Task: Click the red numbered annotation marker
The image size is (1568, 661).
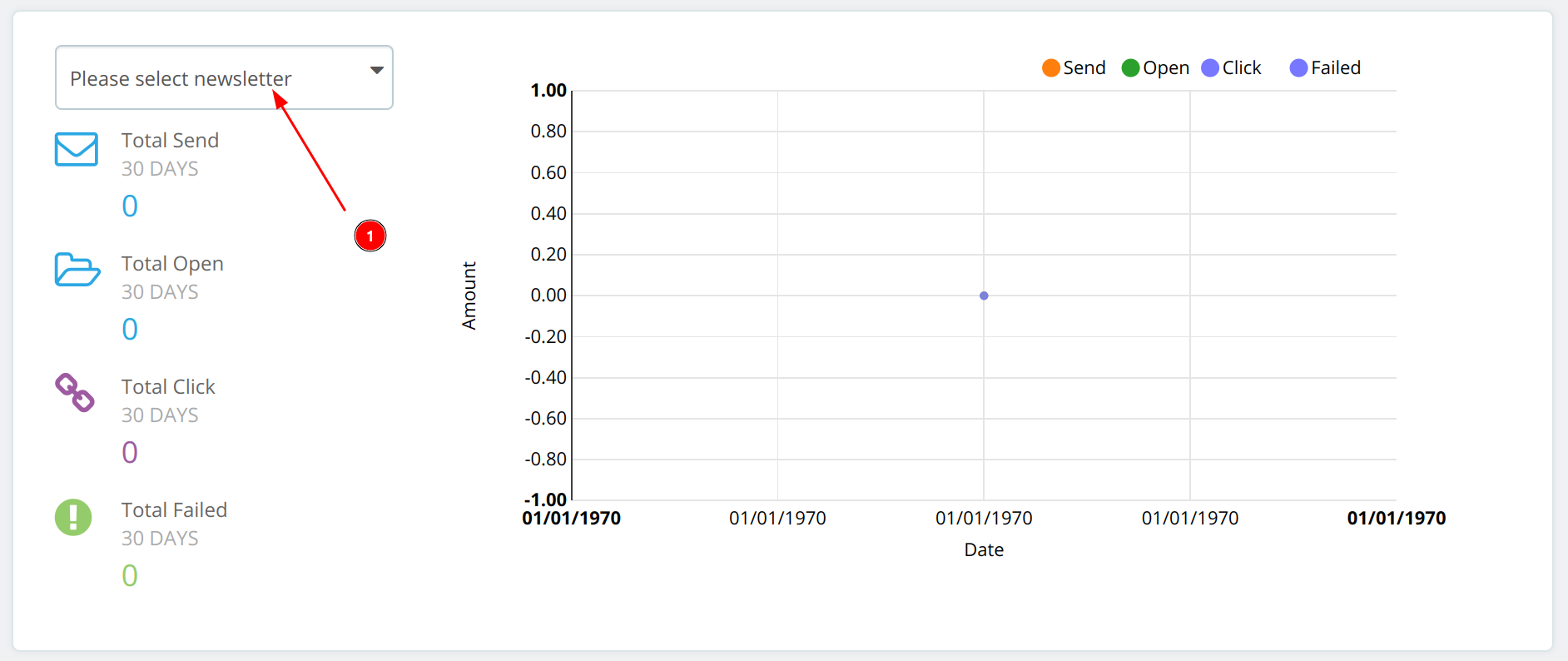Action: point(370,236)
